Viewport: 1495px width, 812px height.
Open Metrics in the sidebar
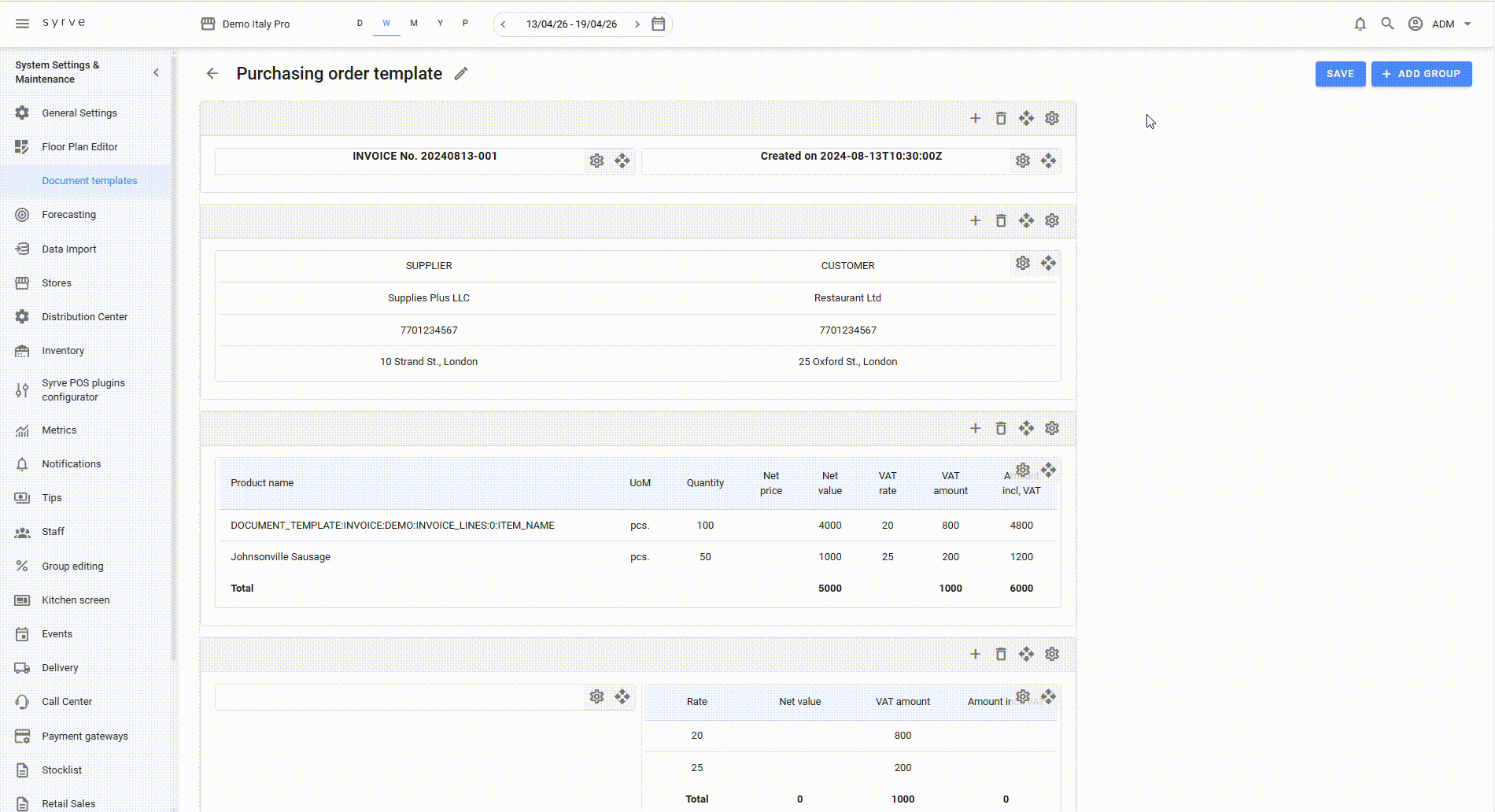click(x=85, y=430)
